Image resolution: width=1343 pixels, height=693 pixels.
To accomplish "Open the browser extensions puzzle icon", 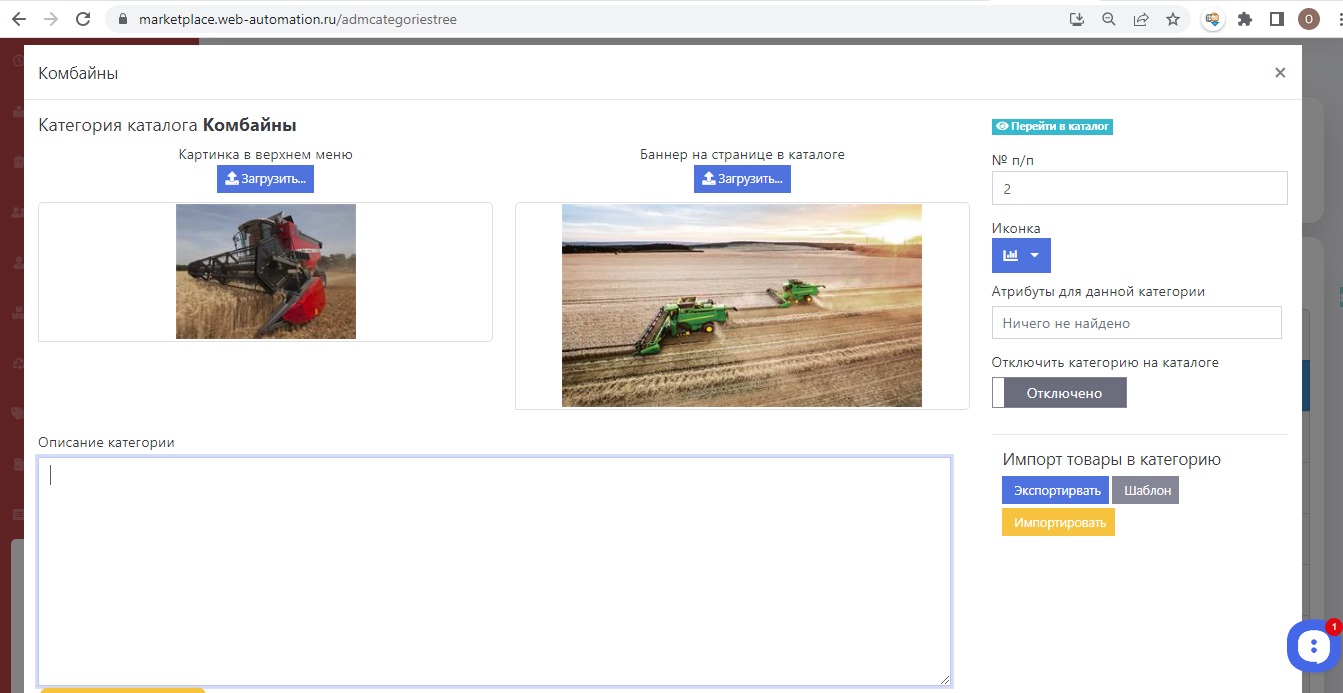I will (x=1245, y=19).
